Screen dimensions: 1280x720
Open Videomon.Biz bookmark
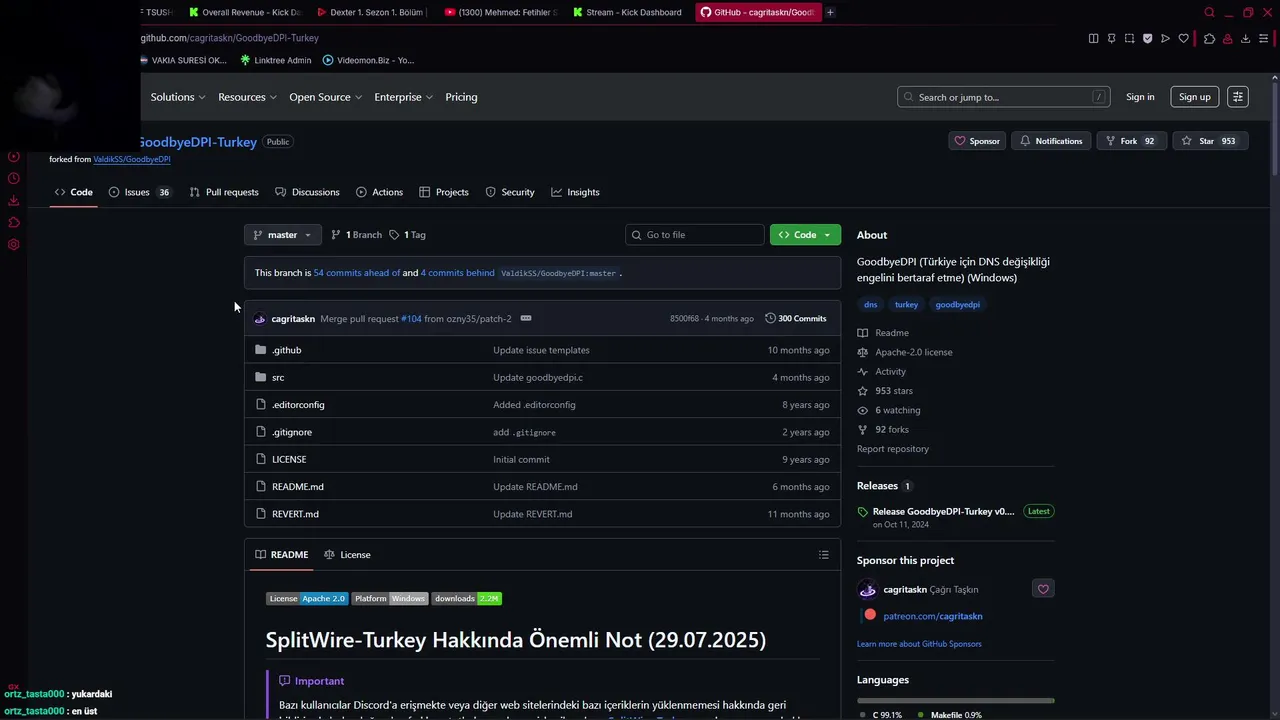tap(368, 60)
